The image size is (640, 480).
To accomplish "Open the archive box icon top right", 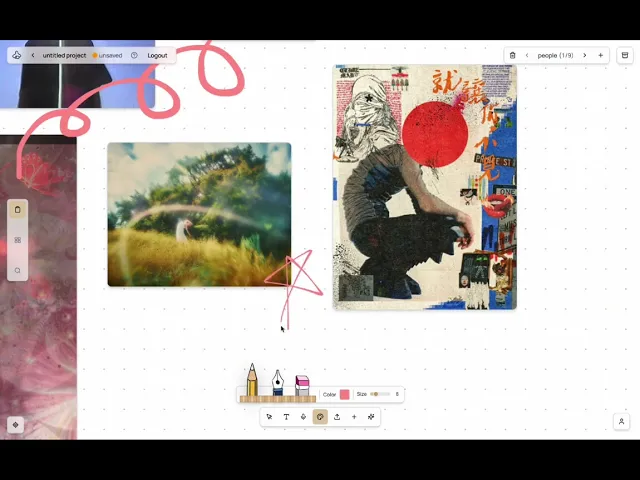I will [x=625, y=55].
